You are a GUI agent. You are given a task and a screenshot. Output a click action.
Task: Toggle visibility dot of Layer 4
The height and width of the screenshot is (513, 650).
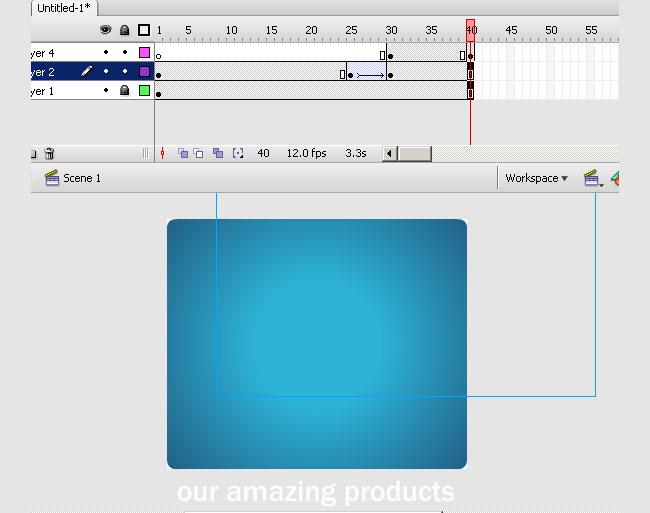tap(106, 52)
